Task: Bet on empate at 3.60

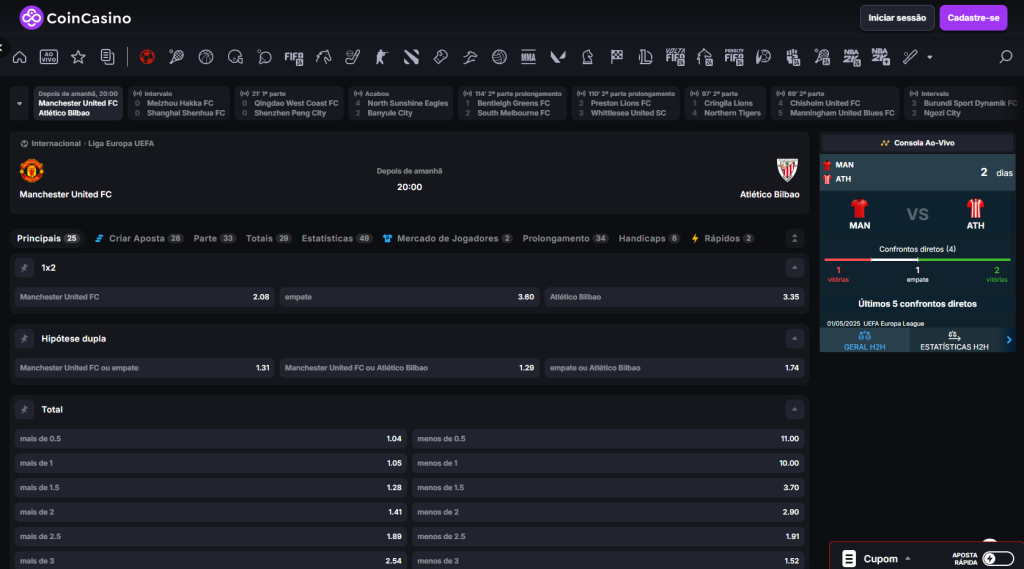Action: coord(409,297)
